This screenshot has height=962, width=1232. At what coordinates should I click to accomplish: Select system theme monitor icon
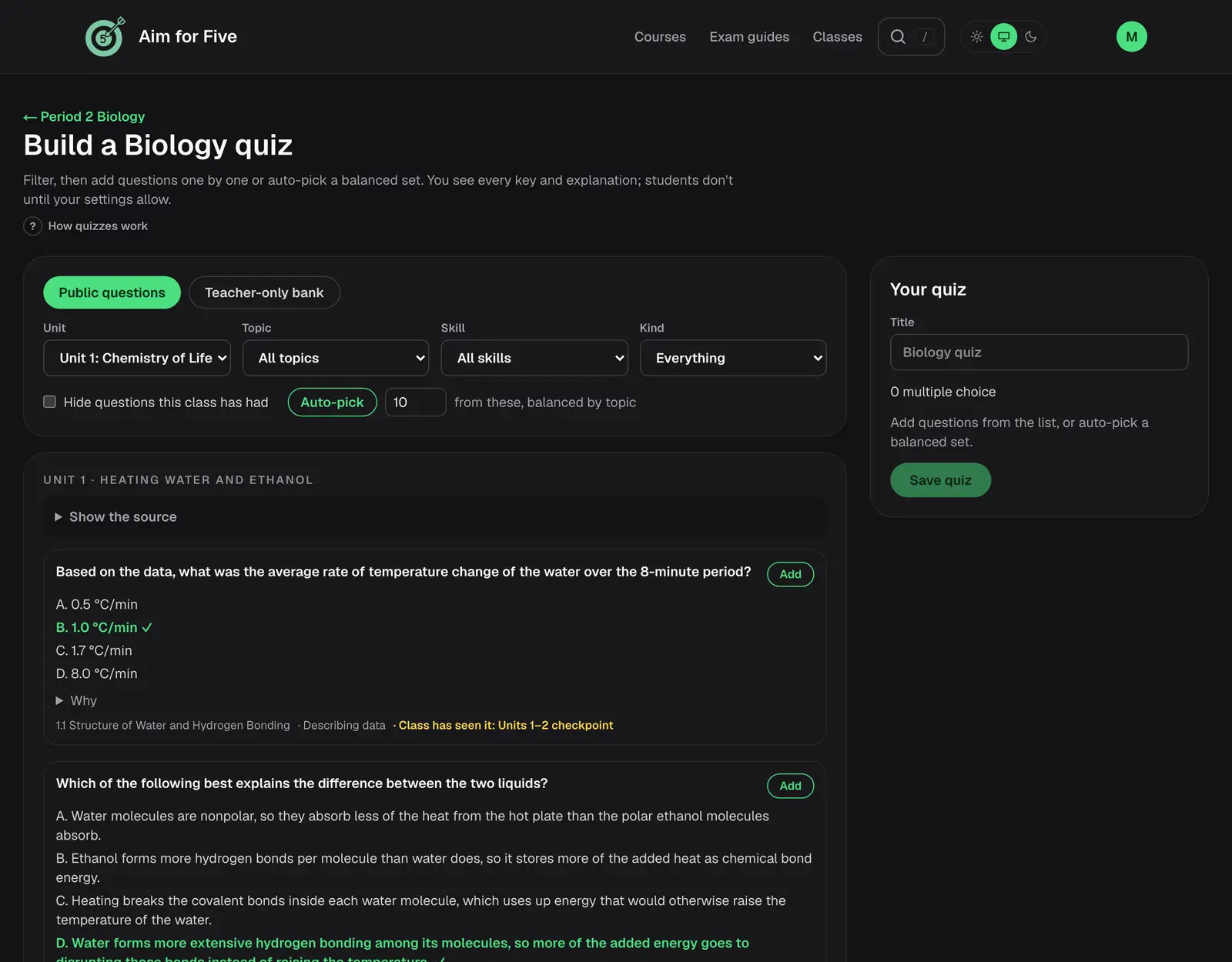(x=1004, y=37)
